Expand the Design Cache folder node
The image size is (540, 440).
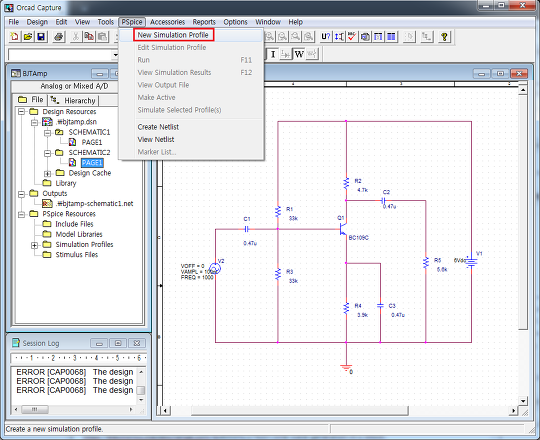[x=48, y=173]
